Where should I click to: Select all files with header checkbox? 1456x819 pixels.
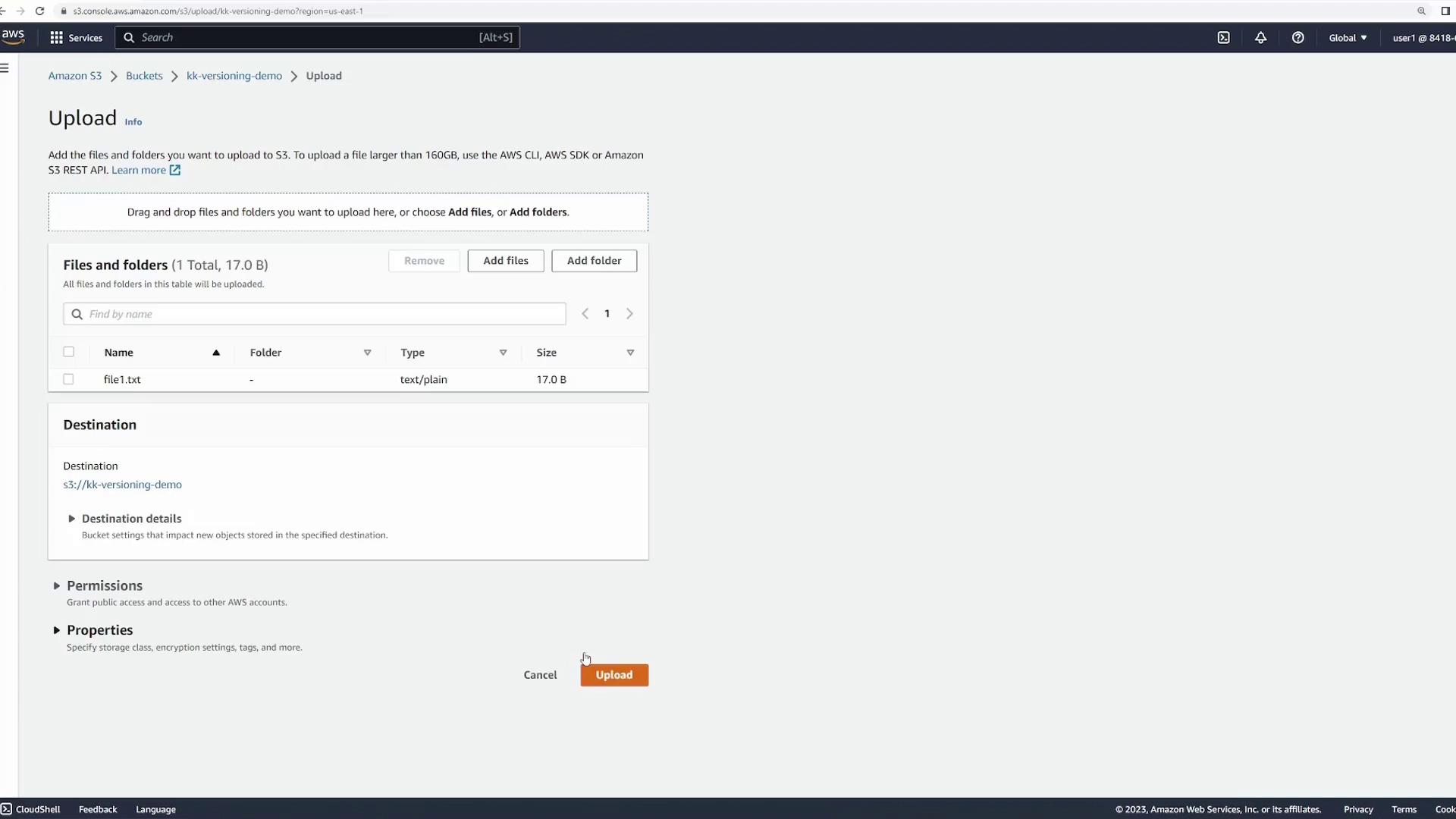[68, 352]
